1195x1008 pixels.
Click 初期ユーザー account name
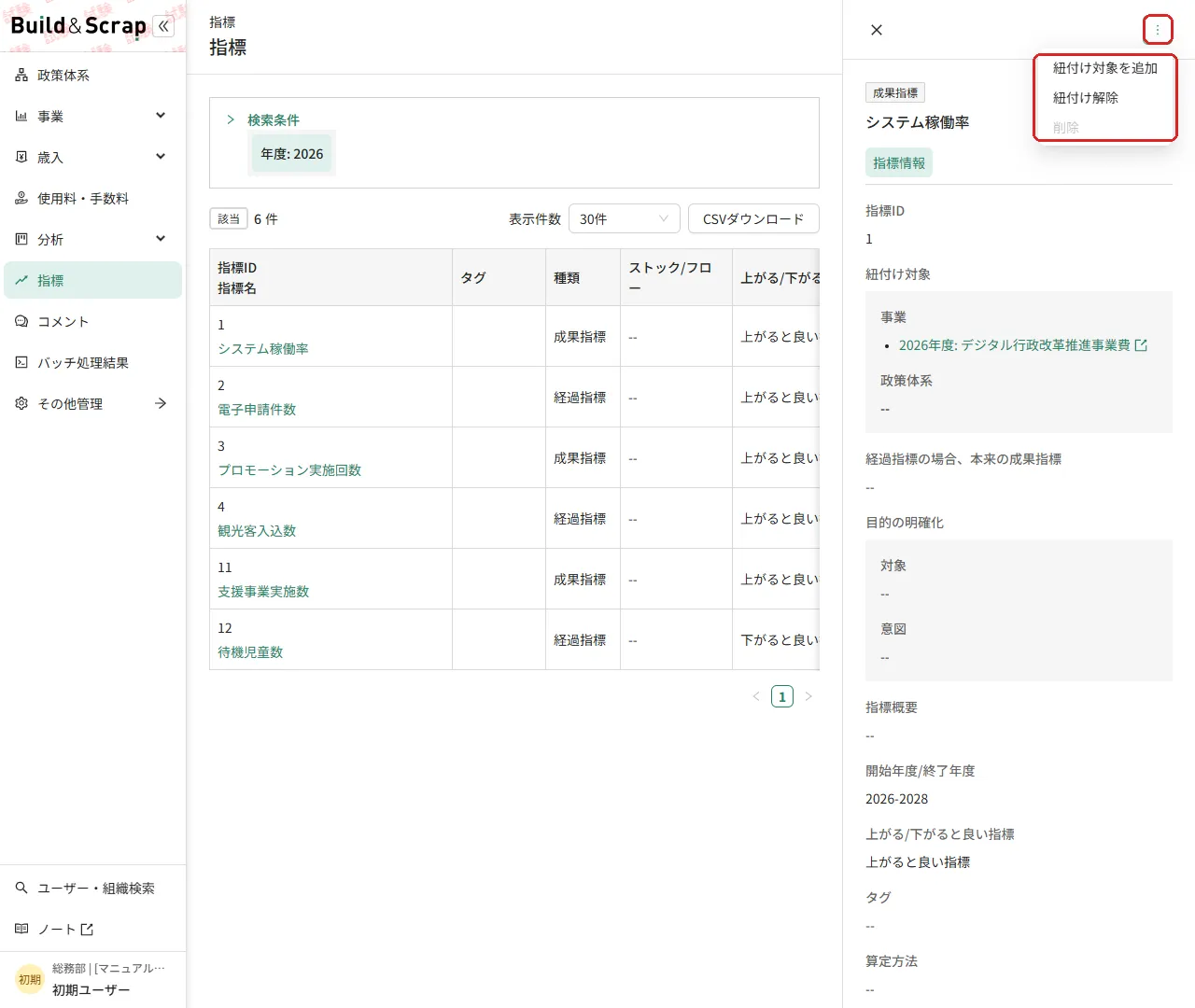91,989
